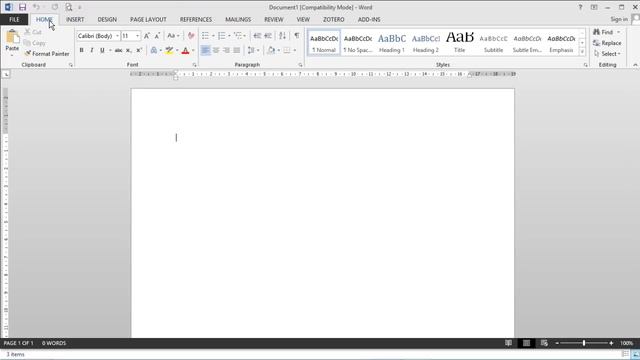Shrink the font size with the smaller A icon
The image size is (640, 360).
coord(157,36)
